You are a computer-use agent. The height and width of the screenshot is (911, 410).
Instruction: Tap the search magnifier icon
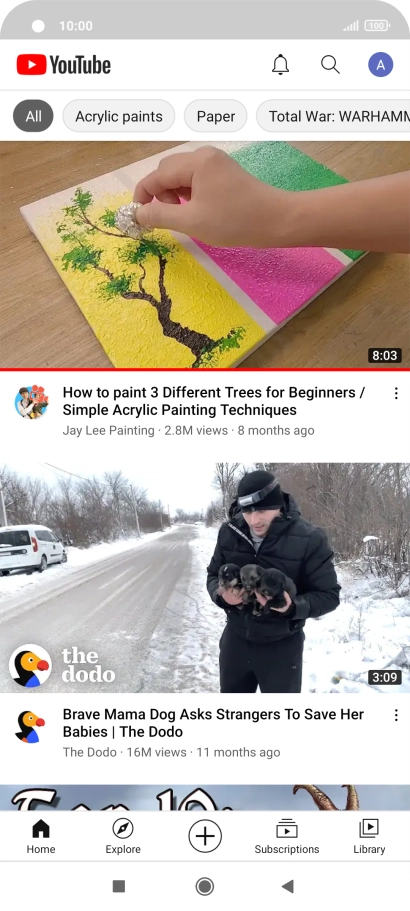pyautogui.click(x=330, y=64)
